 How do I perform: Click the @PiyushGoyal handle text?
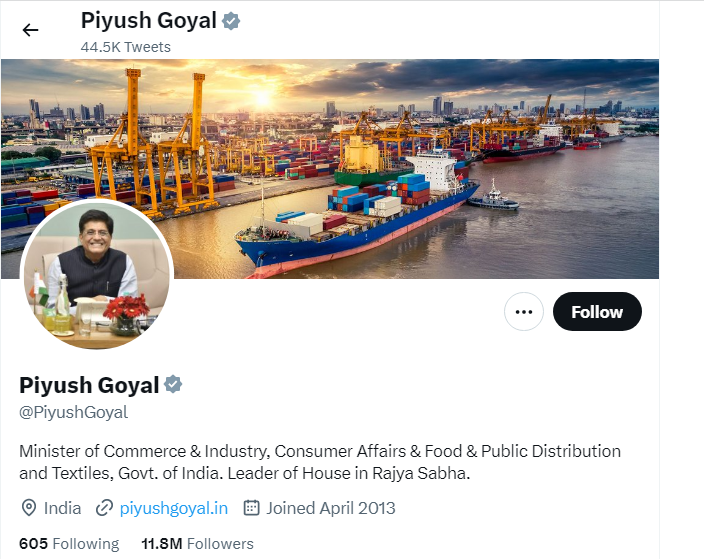(74, 412)
